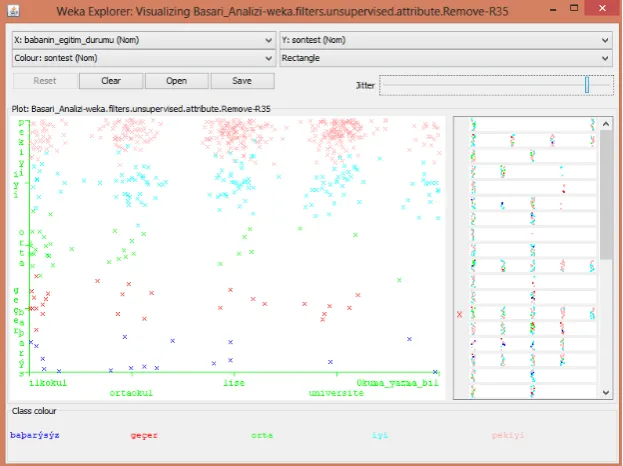Open the X axis babanin_egitim_durumu dropdown
623x466 pixels.
pyautogui.click(x=144, y=40)
